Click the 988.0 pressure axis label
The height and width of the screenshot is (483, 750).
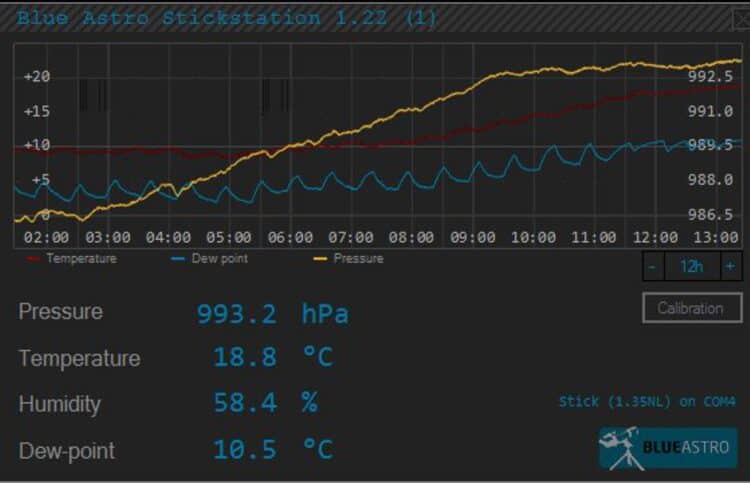coord(710,180)
